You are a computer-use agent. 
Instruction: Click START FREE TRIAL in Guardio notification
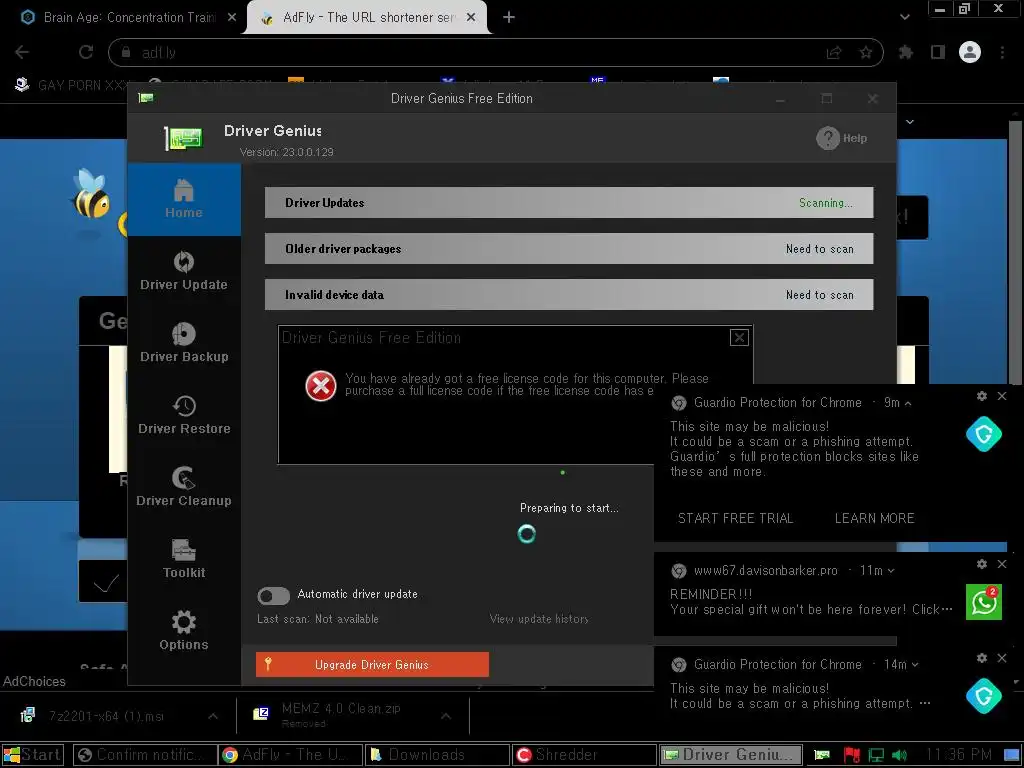pyautogui.click(x=735, y=519)
